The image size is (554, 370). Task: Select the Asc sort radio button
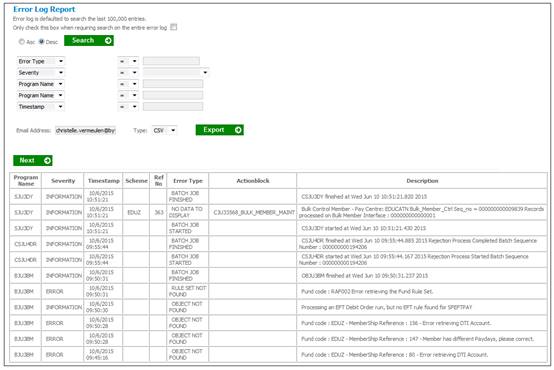[22, 42]
